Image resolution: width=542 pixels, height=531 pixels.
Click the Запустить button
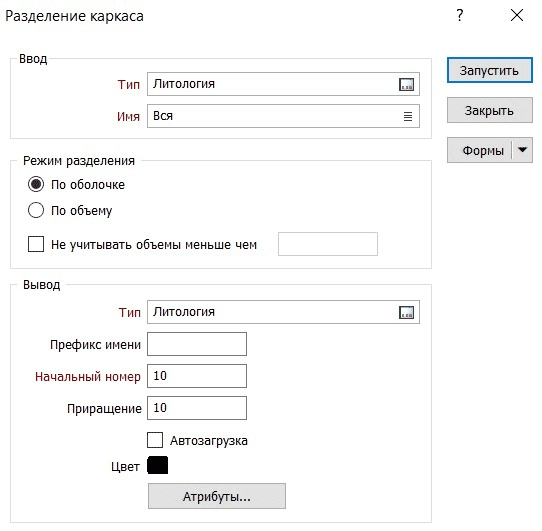pos(489,70)
